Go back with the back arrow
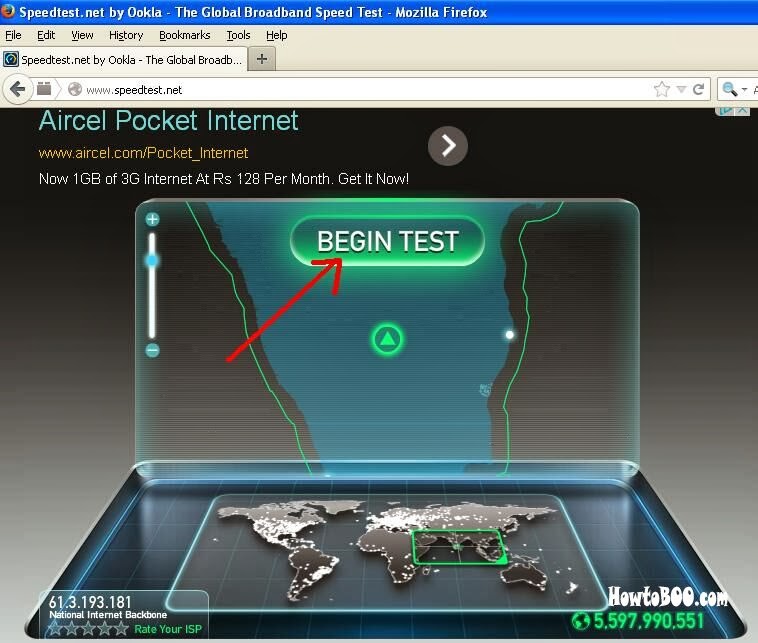758x643 pixels. click(18, 89)
